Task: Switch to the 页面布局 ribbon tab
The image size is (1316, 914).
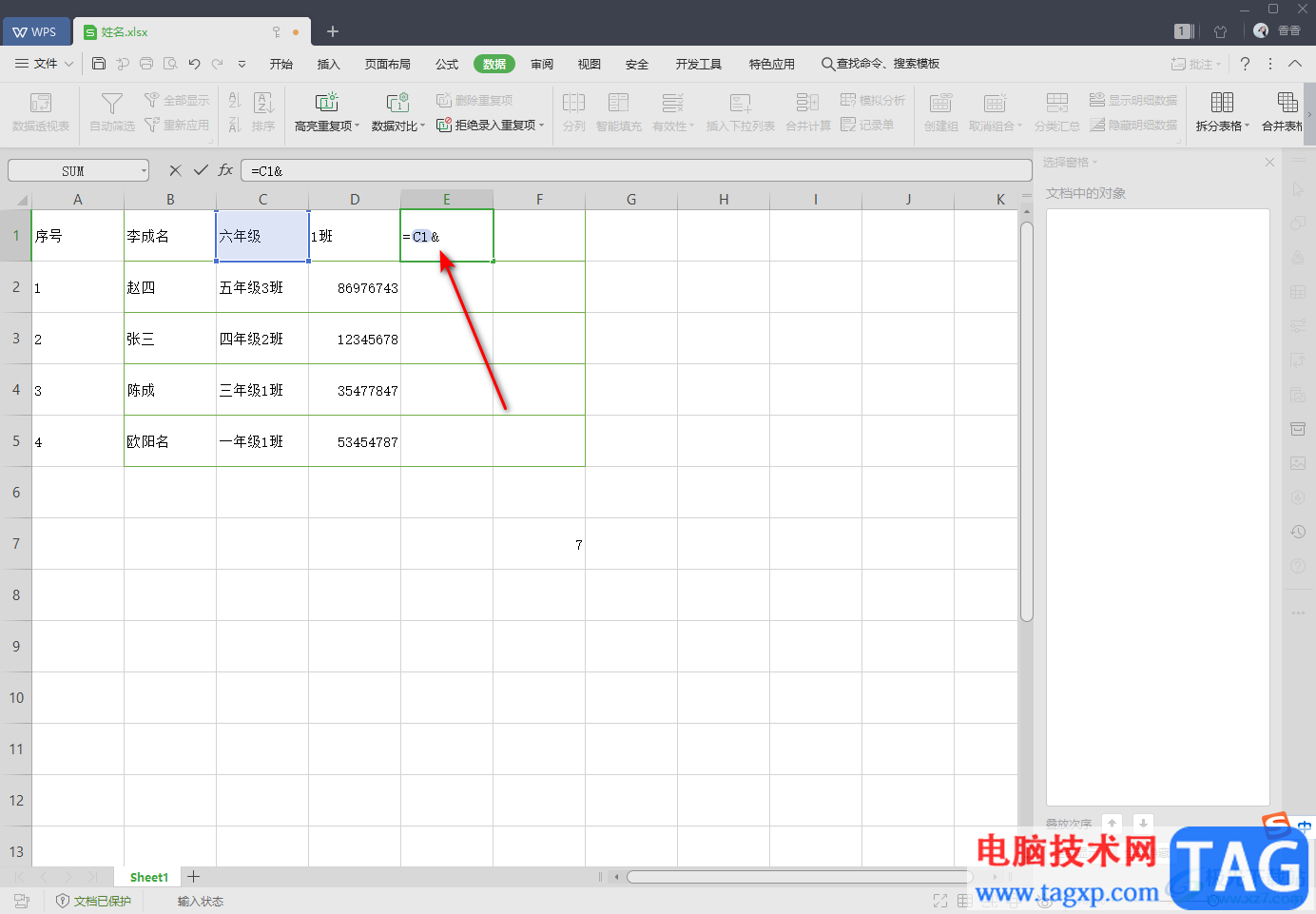Action: click(388, 64)
